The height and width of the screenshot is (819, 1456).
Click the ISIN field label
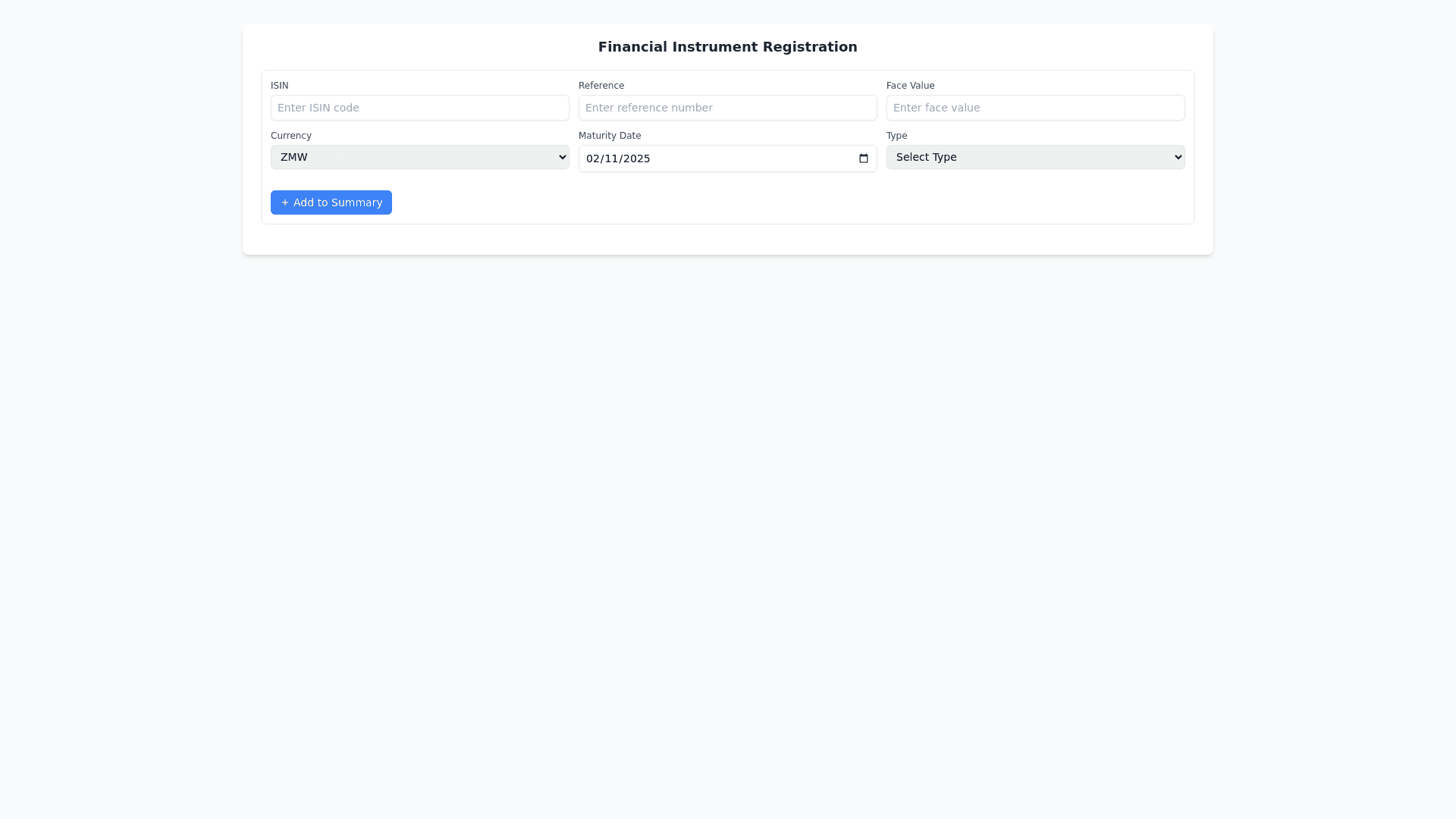click(279, 86)
